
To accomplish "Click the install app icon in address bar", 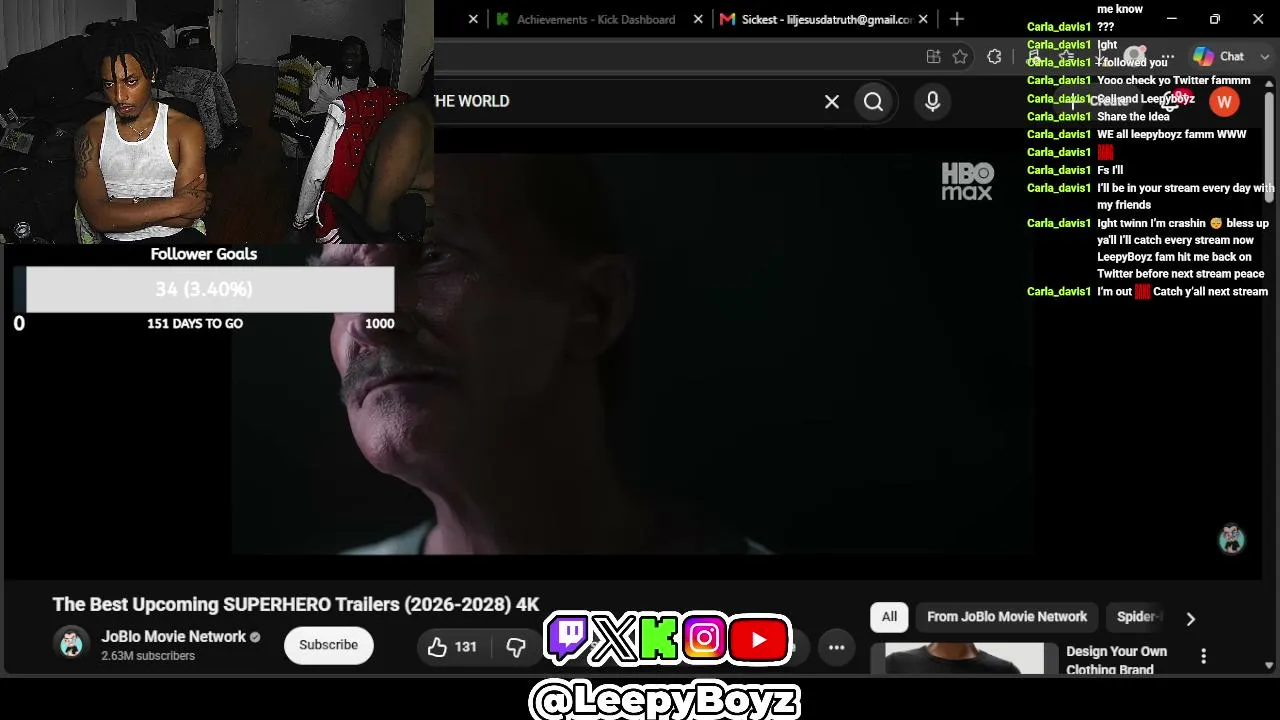I will point(933,57).
